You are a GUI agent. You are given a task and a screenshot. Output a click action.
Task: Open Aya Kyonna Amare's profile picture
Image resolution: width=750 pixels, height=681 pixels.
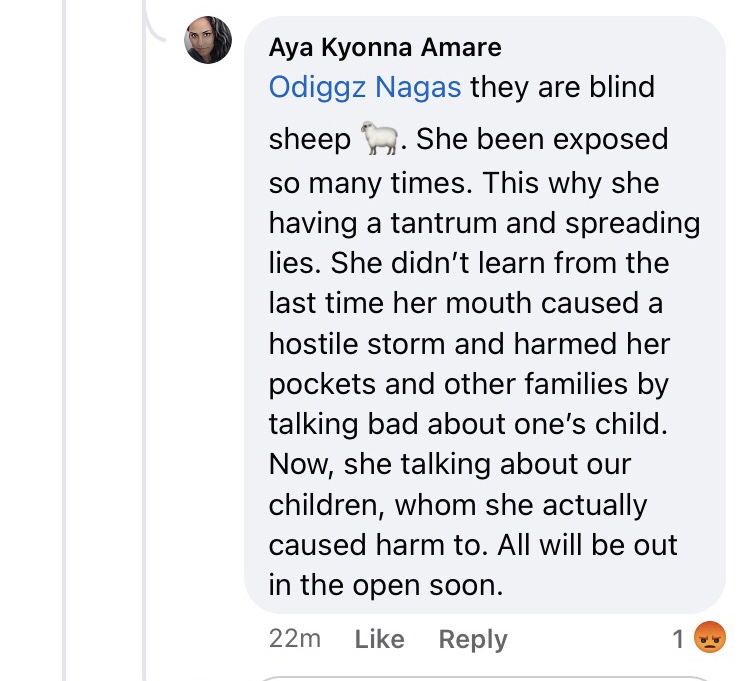click(x=208, y=40)
